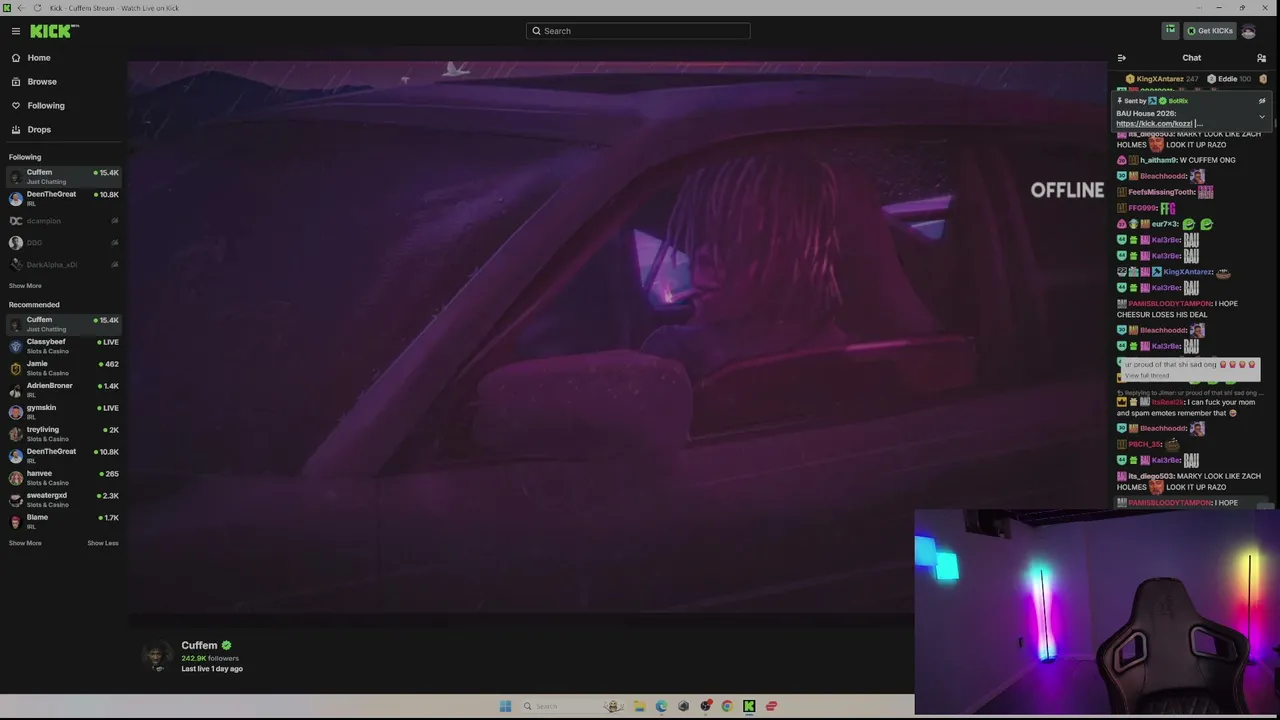Open Classybeef recommended channel
The image size is (1280, 720).
click(64, 346)
